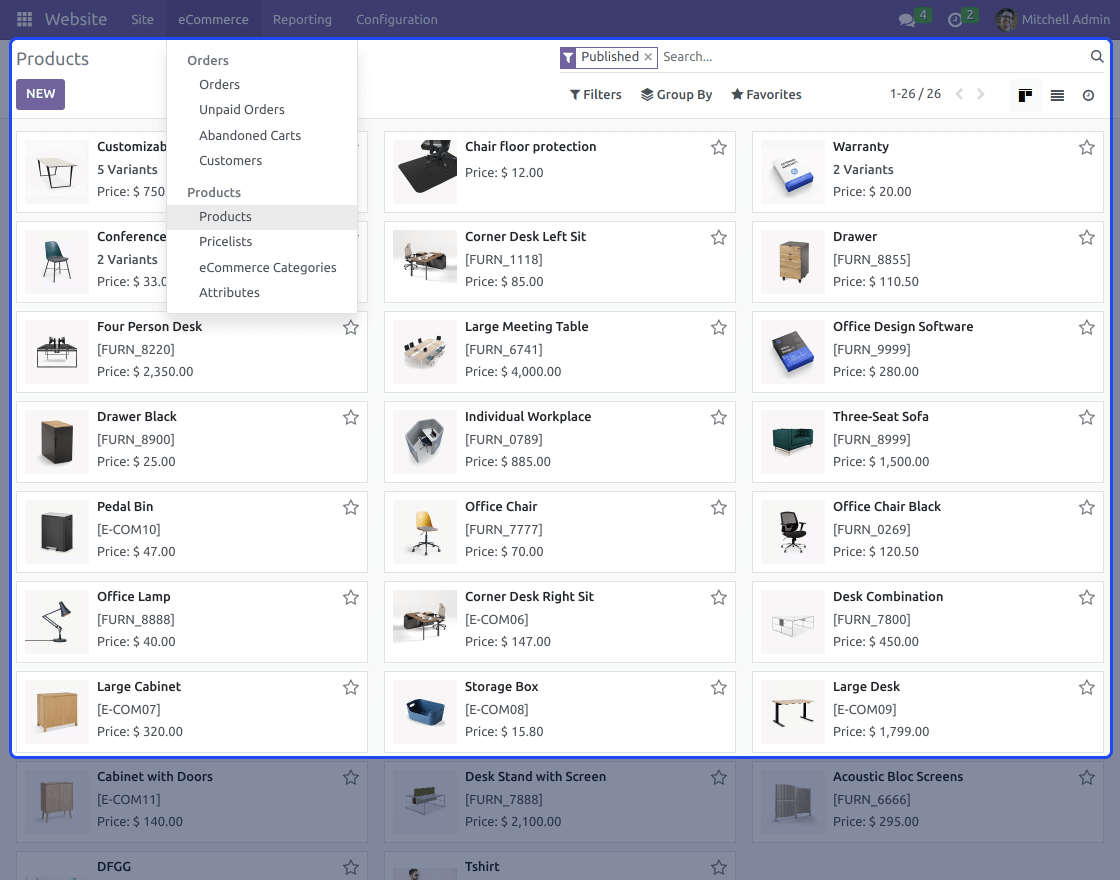
Task: Star the Storage Box product
Action: [x=719, y=688]
